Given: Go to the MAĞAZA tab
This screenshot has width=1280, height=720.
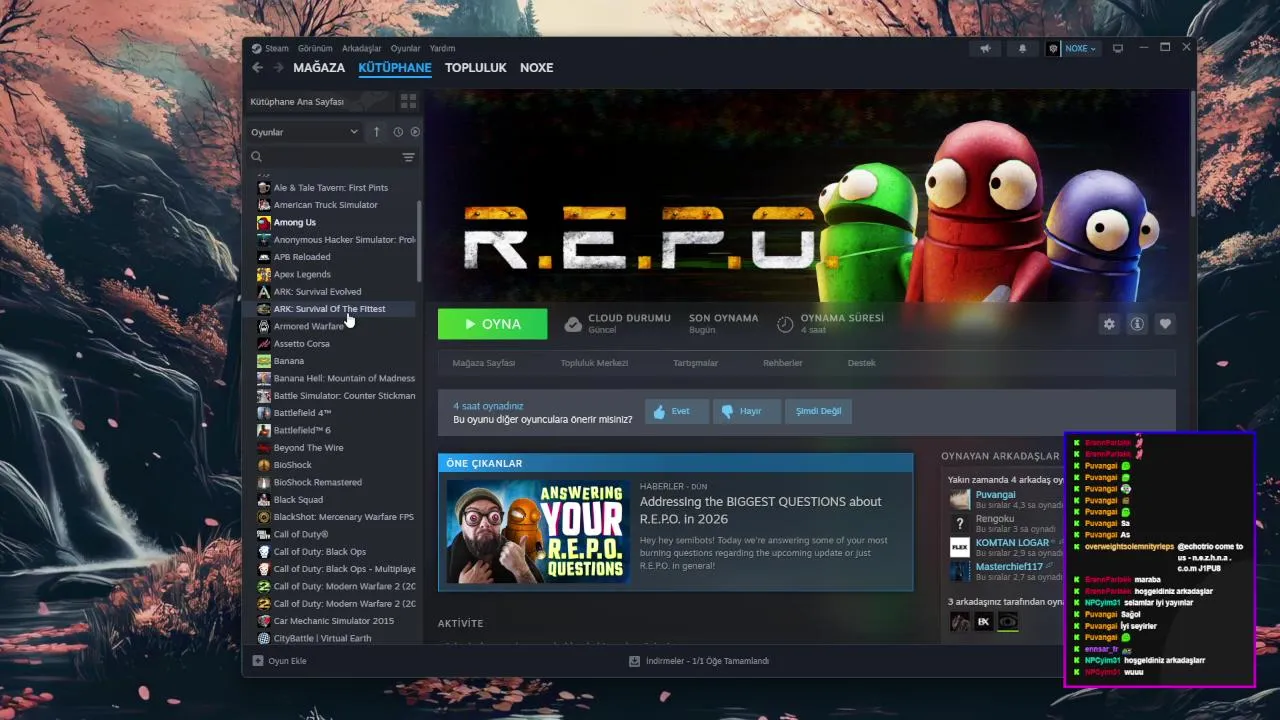Looking at the screenshot, I should [x=319, y=68].
